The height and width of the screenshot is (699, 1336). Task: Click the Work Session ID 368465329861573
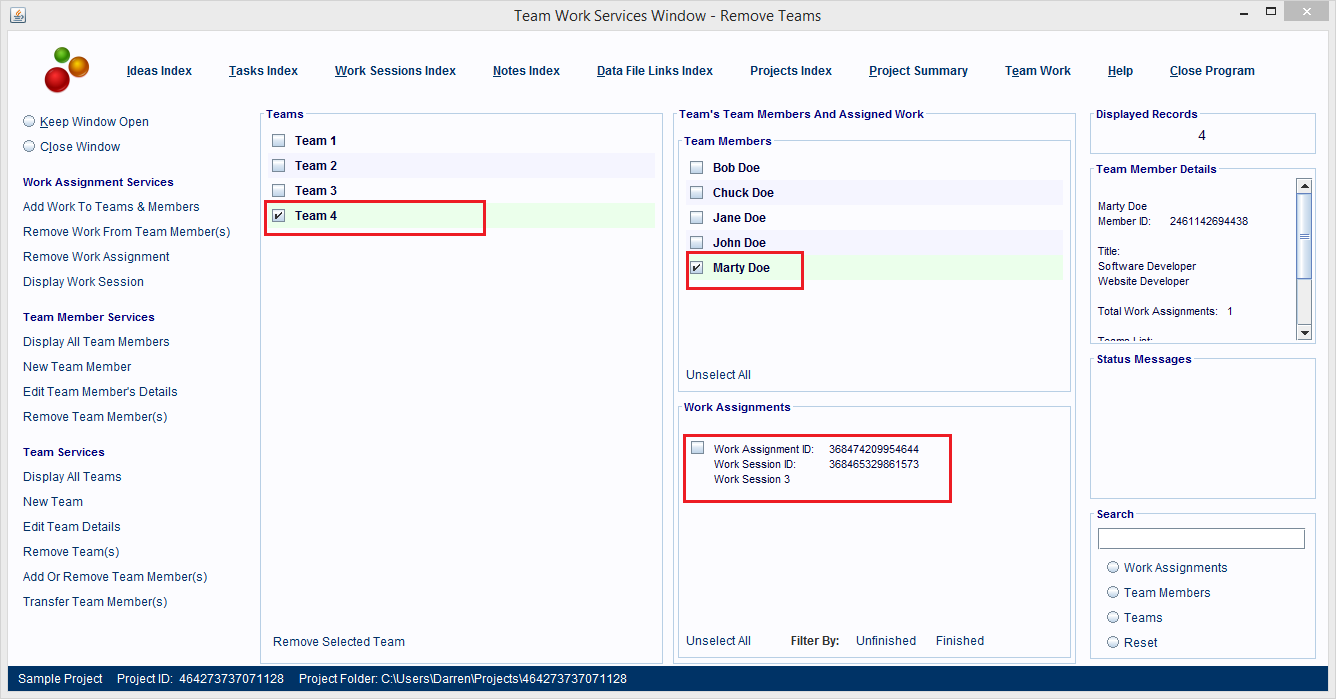click(x=874, y=465)
